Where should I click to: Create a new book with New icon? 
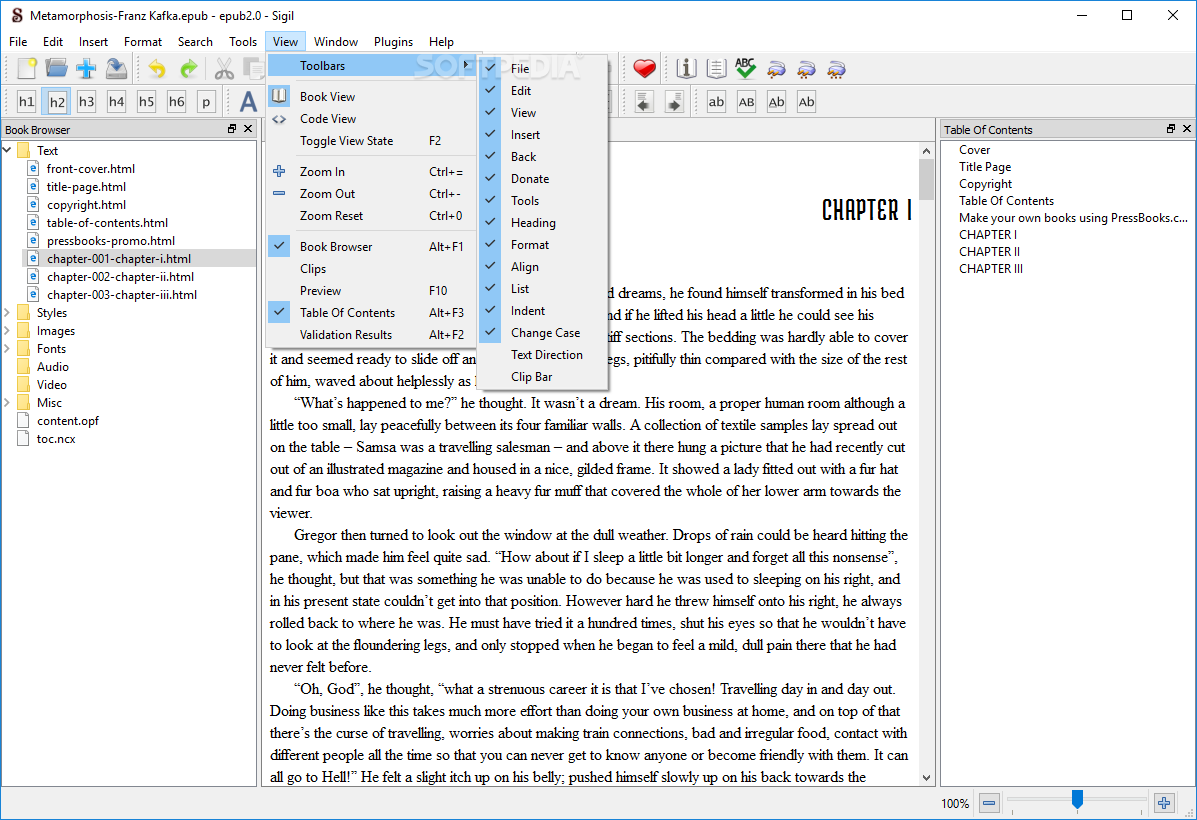pos(27,69)
